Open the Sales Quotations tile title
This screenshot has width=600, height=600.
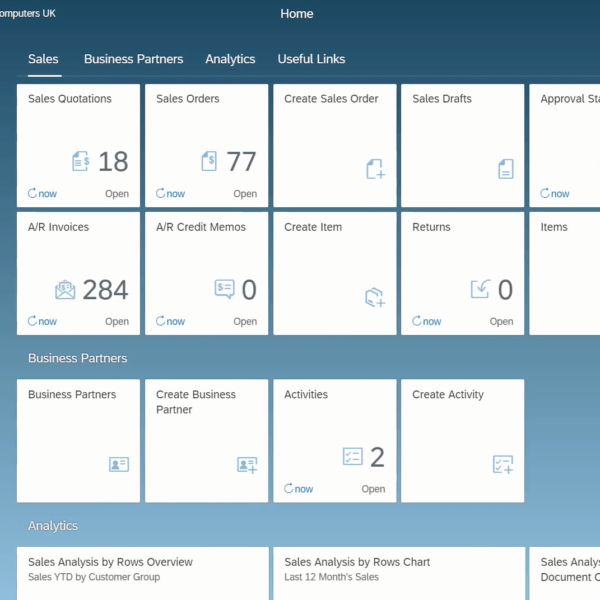(70, 99)
